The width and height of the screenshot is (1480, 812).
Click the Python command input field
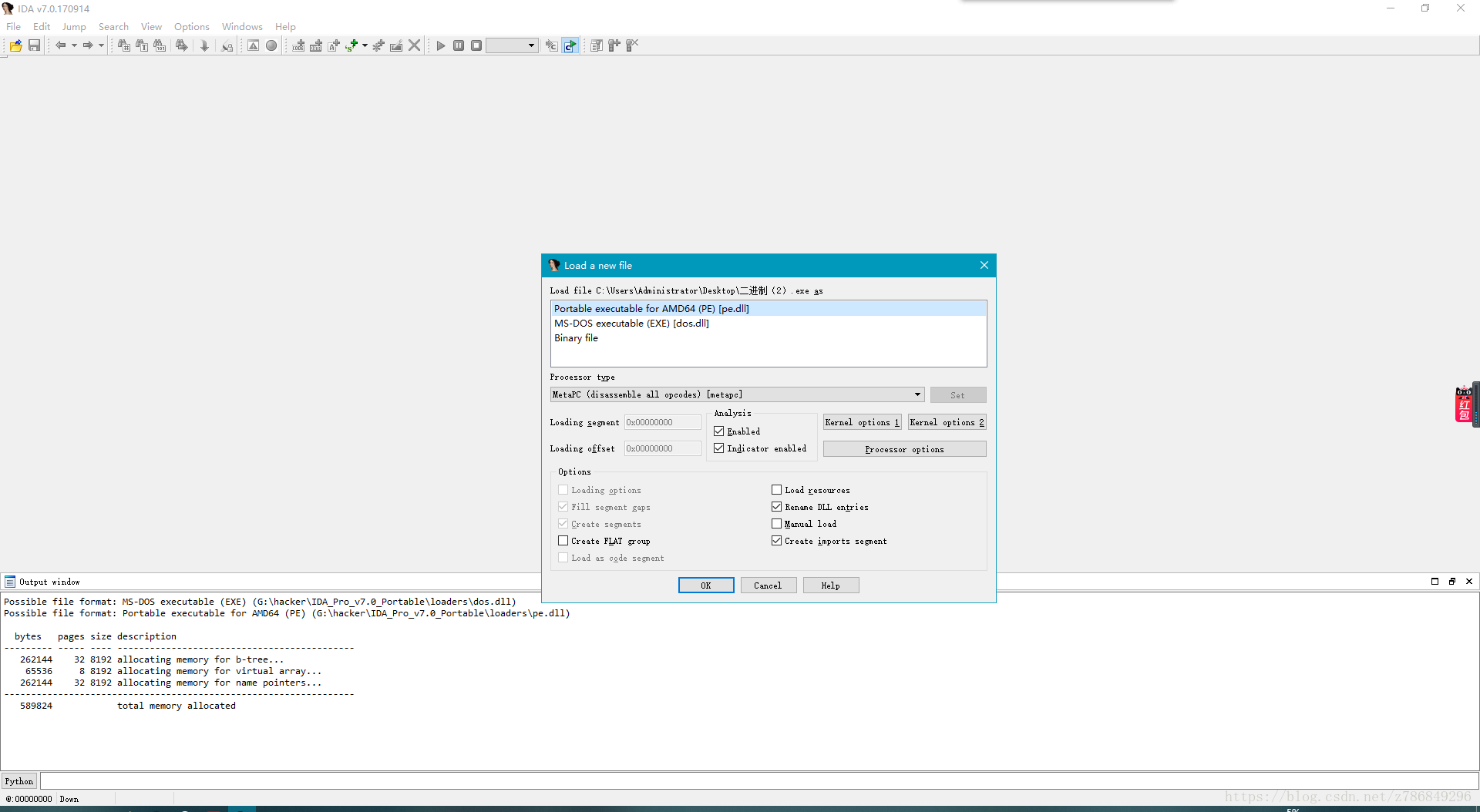(759, 781)
